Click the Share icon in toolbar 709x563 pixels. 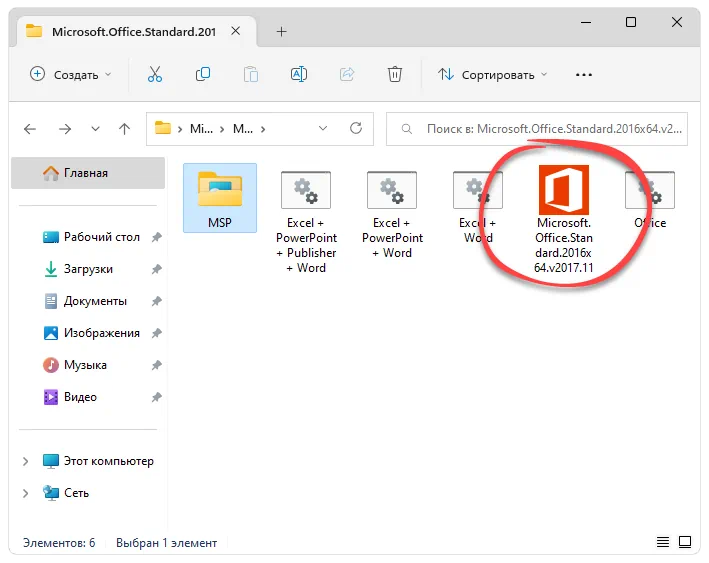tap(347, 74)
